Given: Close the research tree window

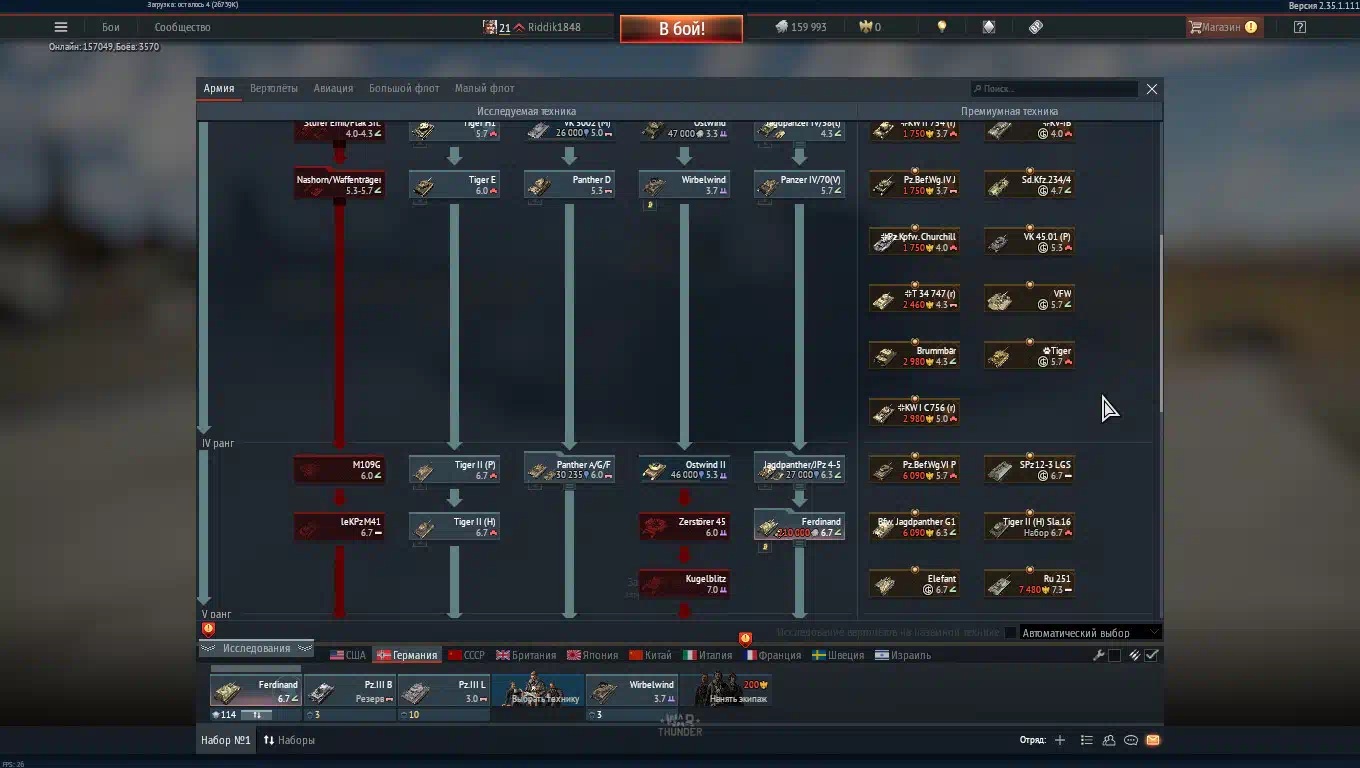Looking at the screenshot, I should 1152,89.
